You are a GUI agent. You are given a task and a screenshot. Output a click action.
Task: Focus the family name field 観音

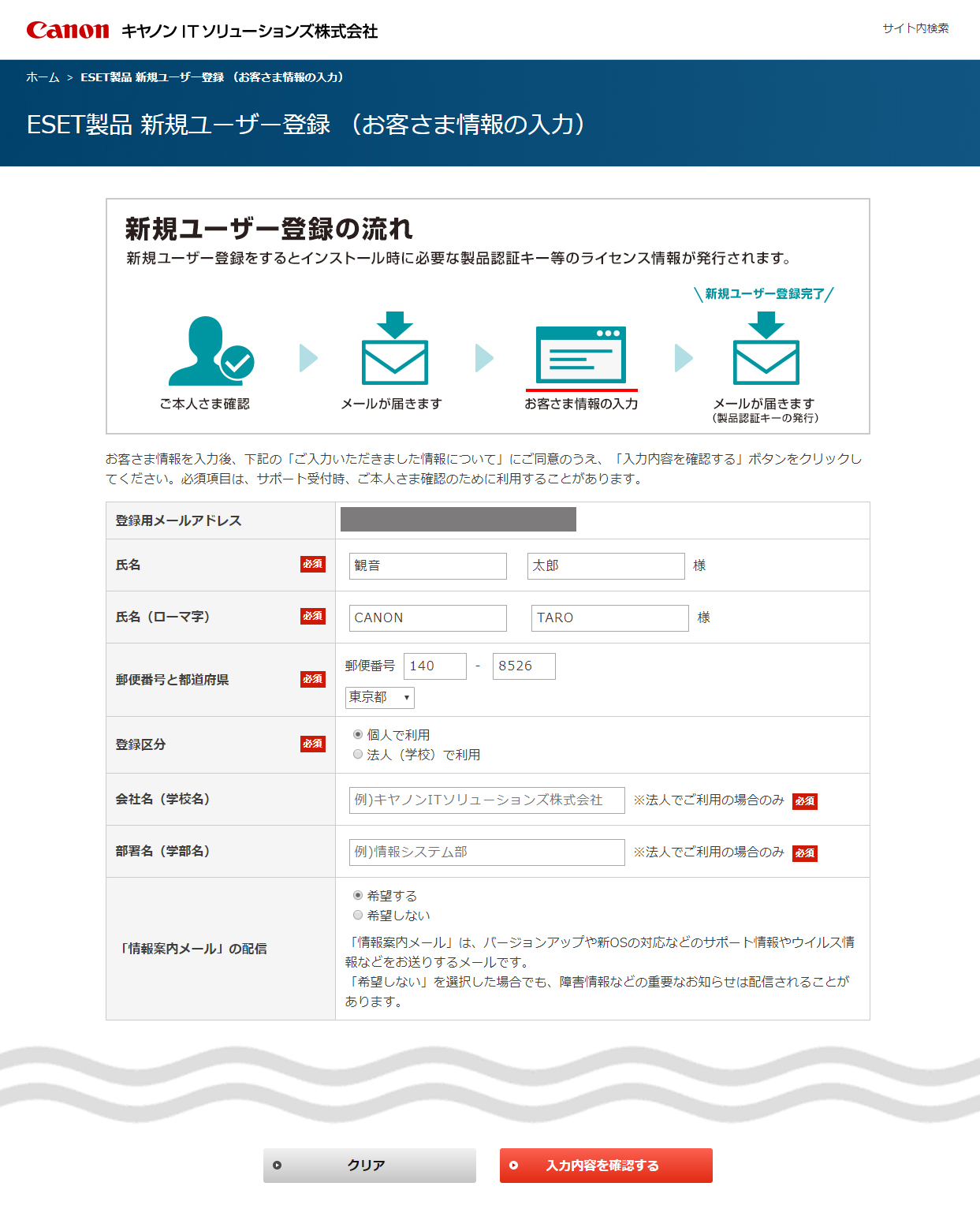click(428, 565)
